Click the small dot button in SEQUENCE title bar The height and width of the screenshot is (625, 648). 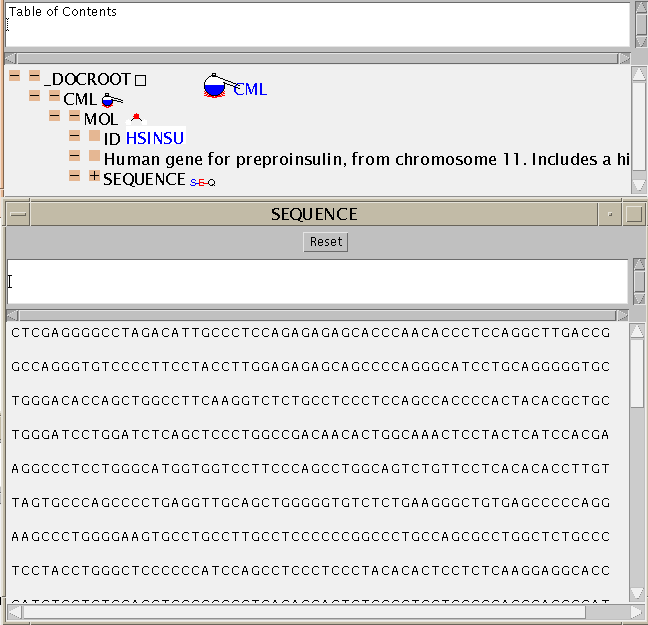coord(609,214)
